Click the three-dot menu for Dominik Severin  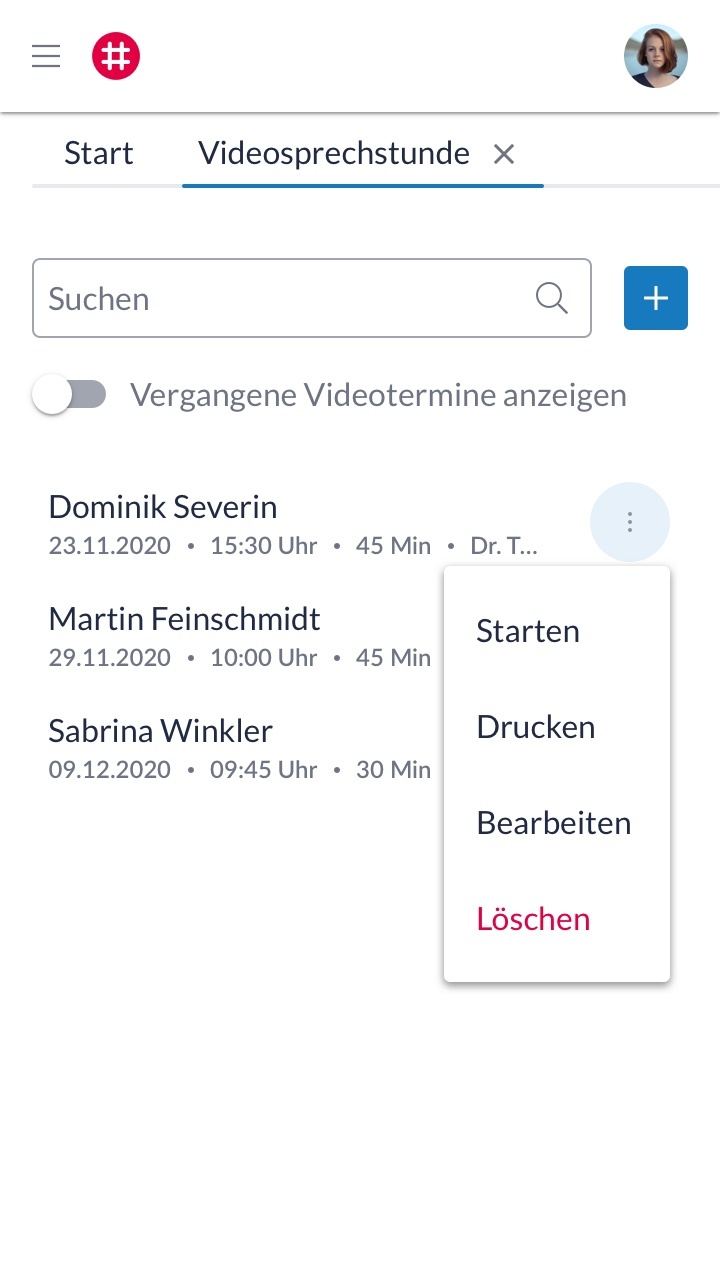630,522
